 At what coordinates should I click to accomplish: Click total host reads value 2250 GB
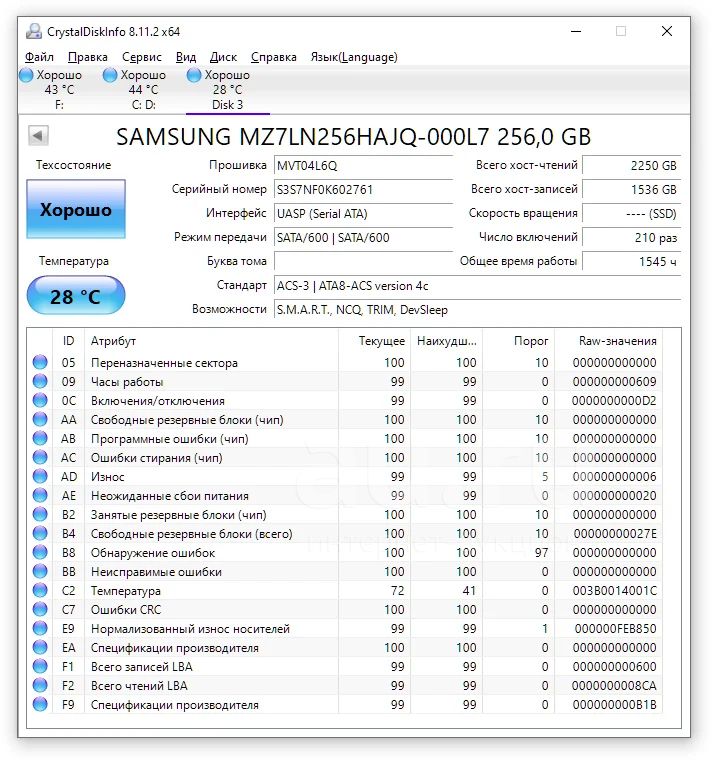tap(631, 165)
